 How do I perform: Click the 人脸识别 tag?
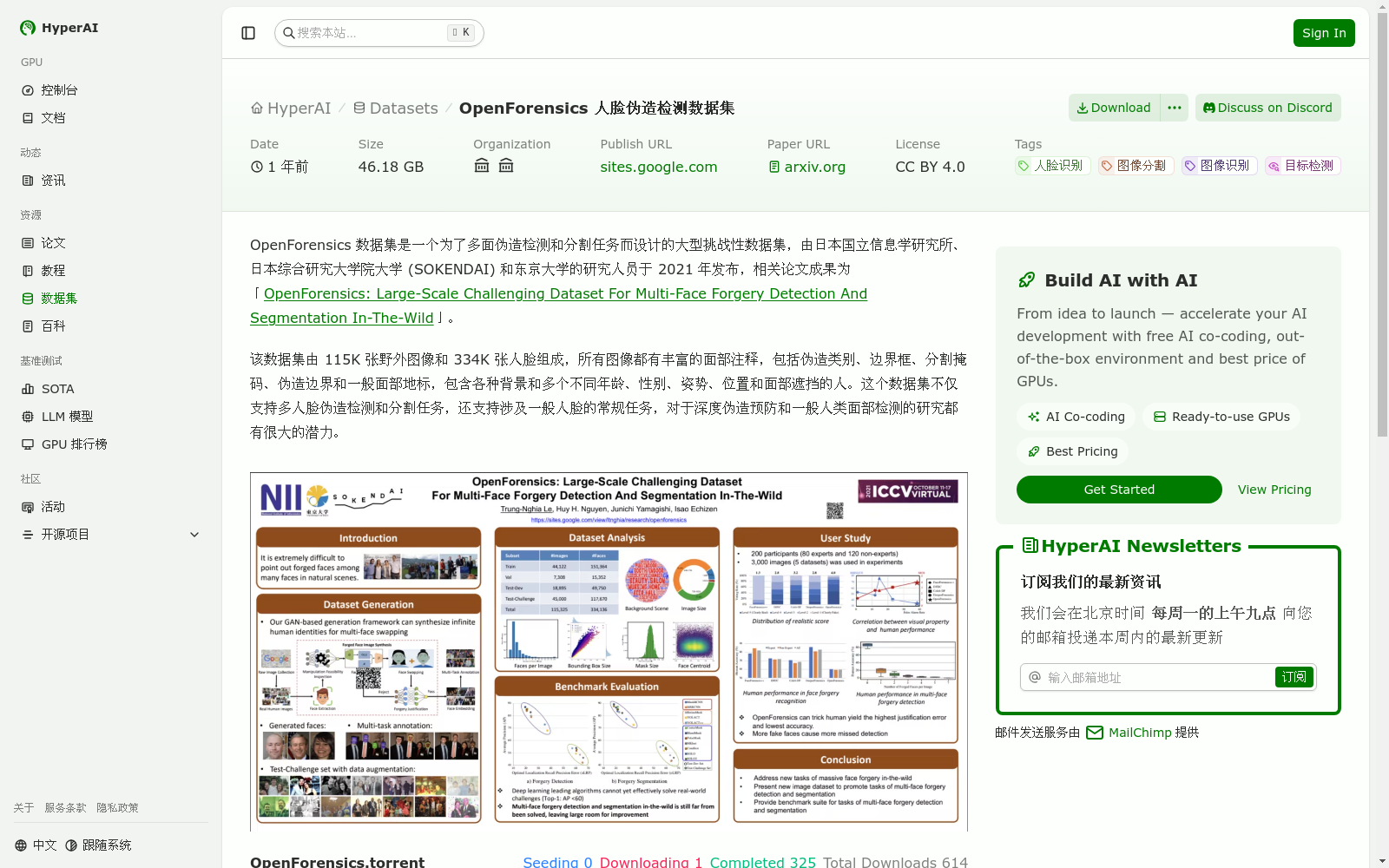[1051, 166]
